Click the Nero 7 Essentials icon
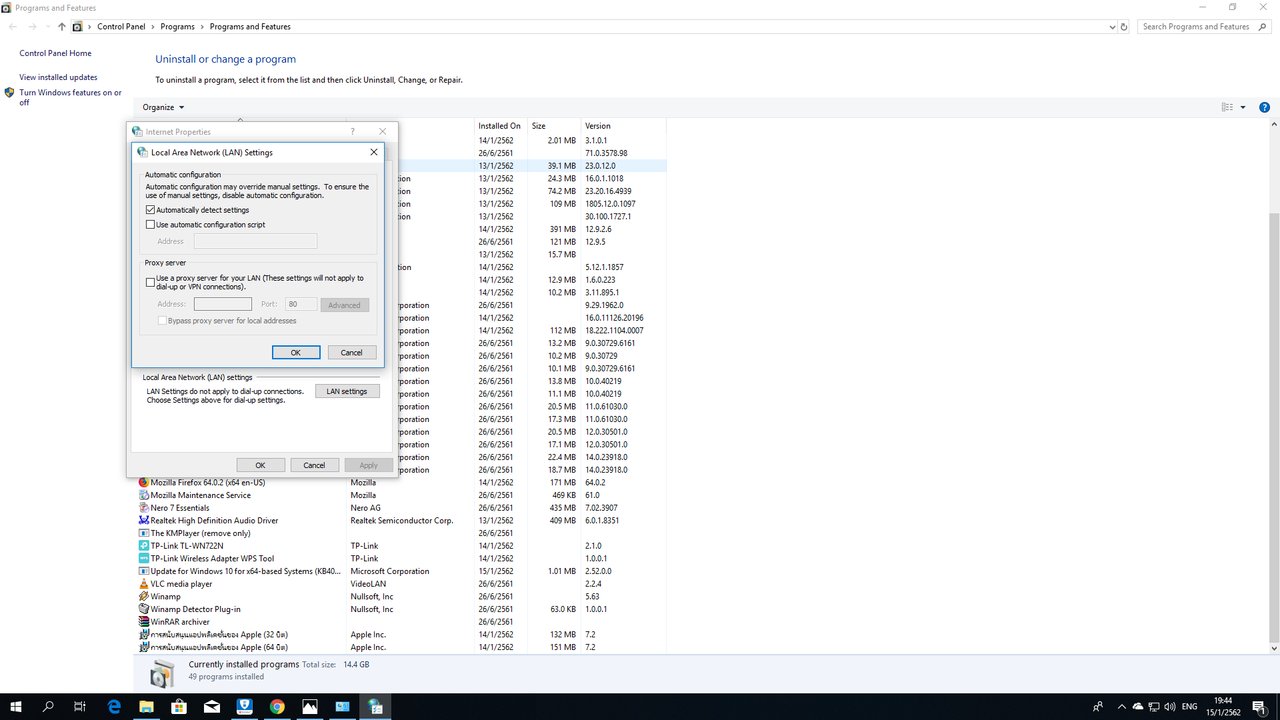The height and width of the screenshot is (720, 1280). 144,508
